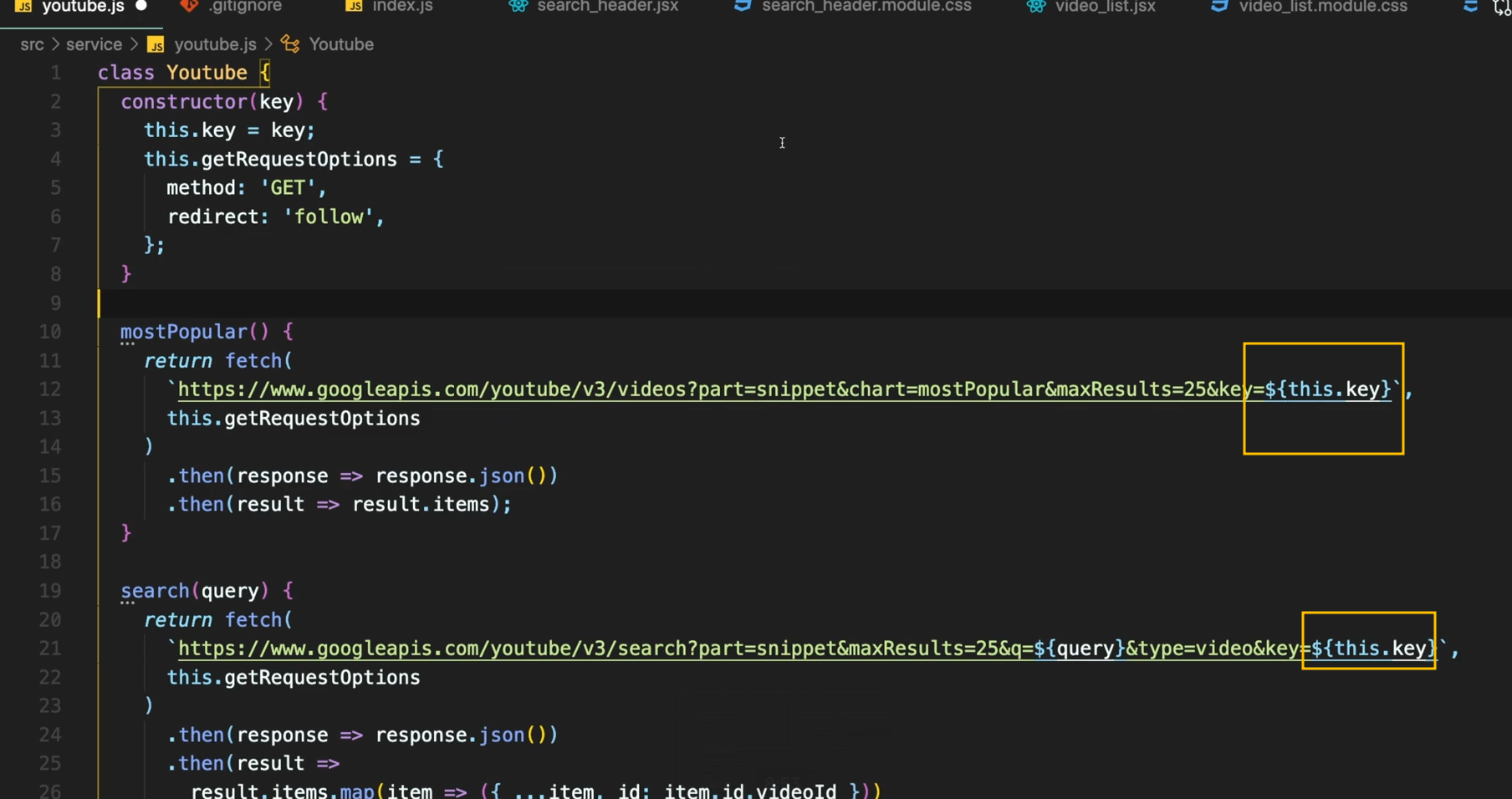Click the React icon on search_header.jsx tab
Image resolution: width=1512 pixels, height=799 pixels.
point(518,6)
